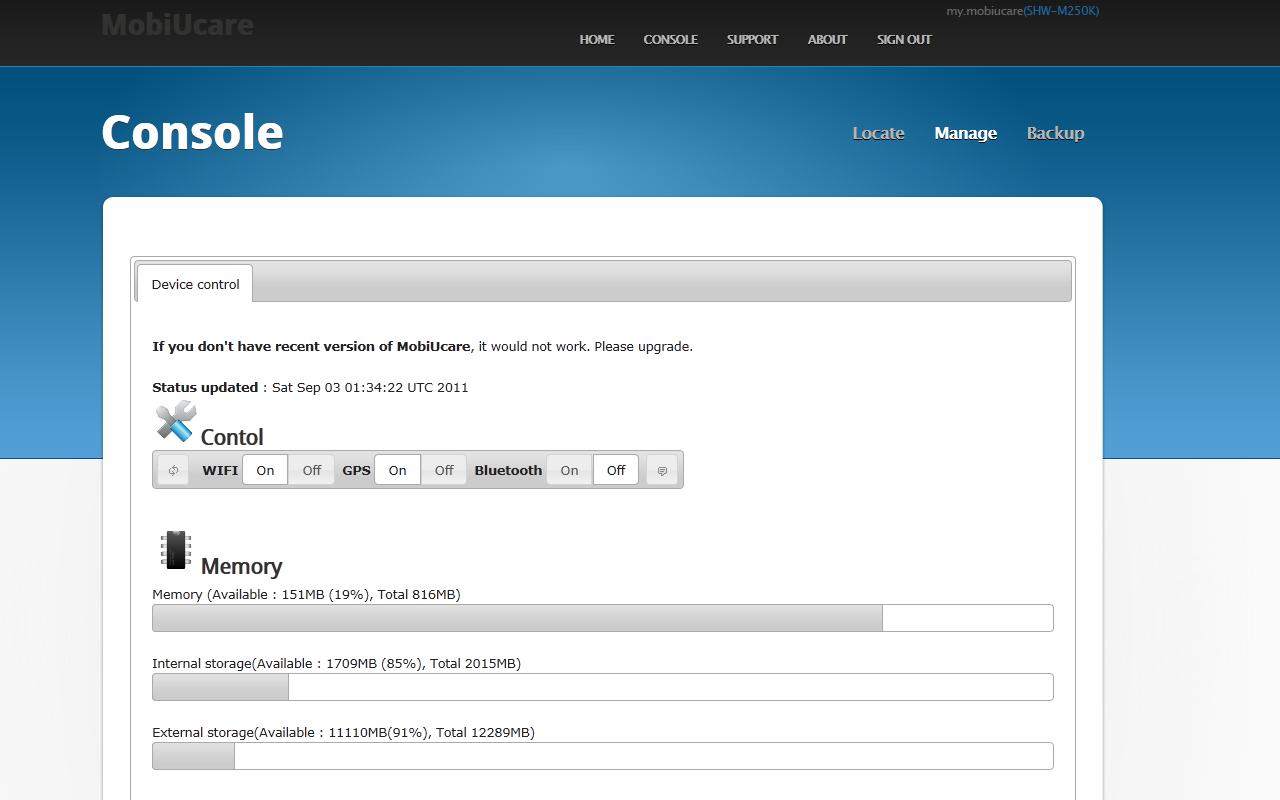
Task: Open the SUPPORT menu item
Action: (752, 40)
